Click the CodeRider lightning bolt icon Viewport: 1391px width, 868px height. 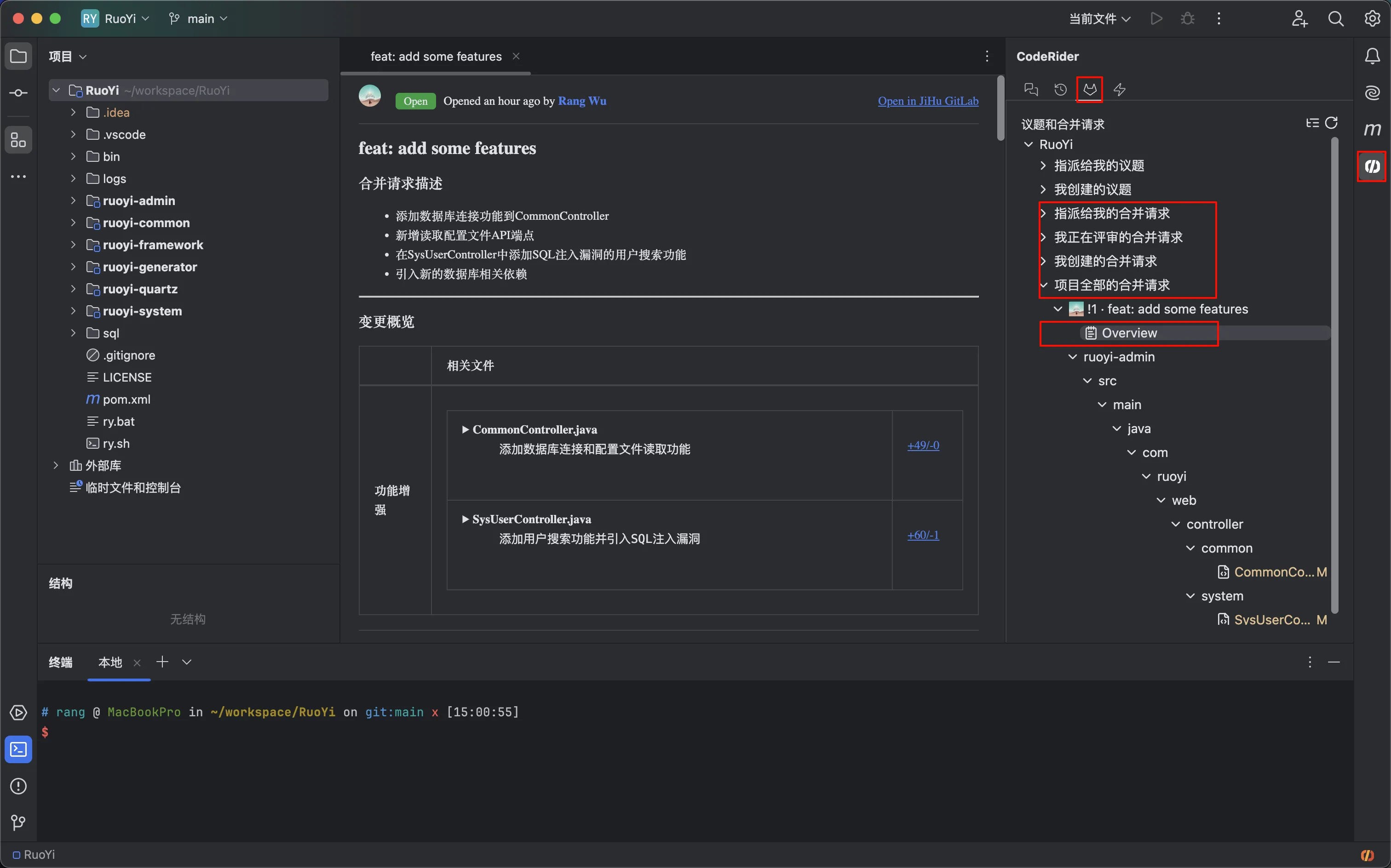point(1119,90)
